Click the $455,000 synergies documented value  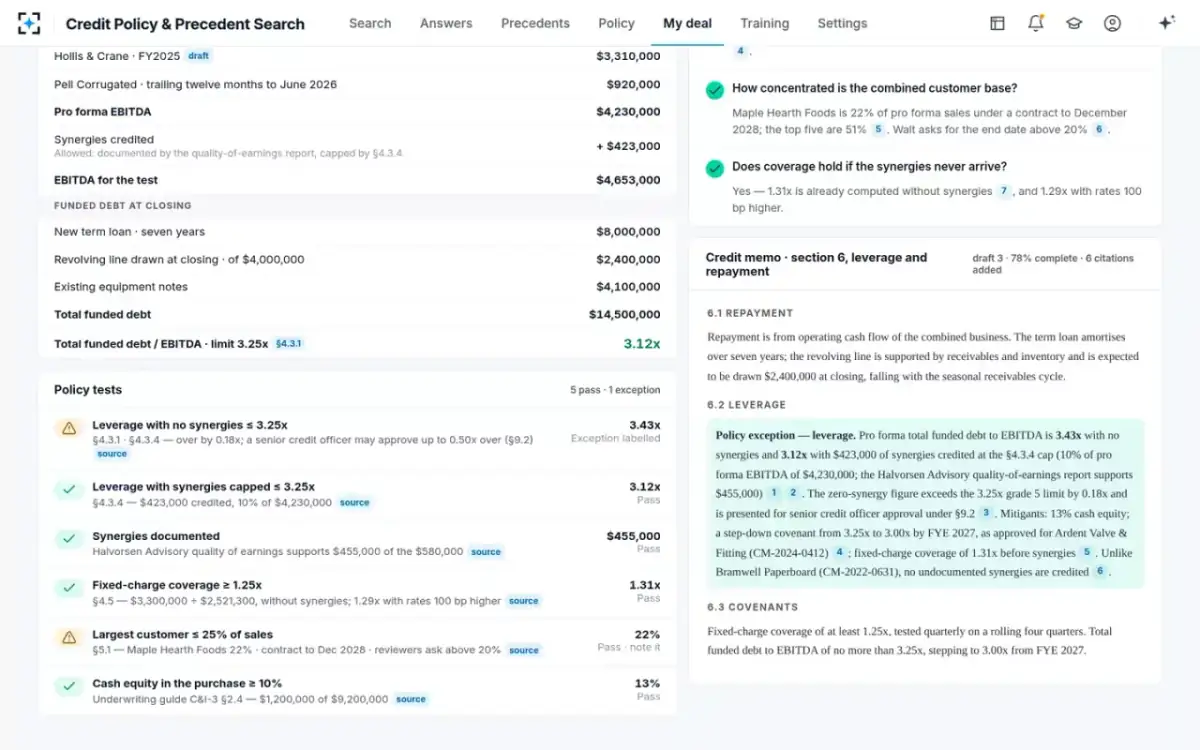click(633, 536)
